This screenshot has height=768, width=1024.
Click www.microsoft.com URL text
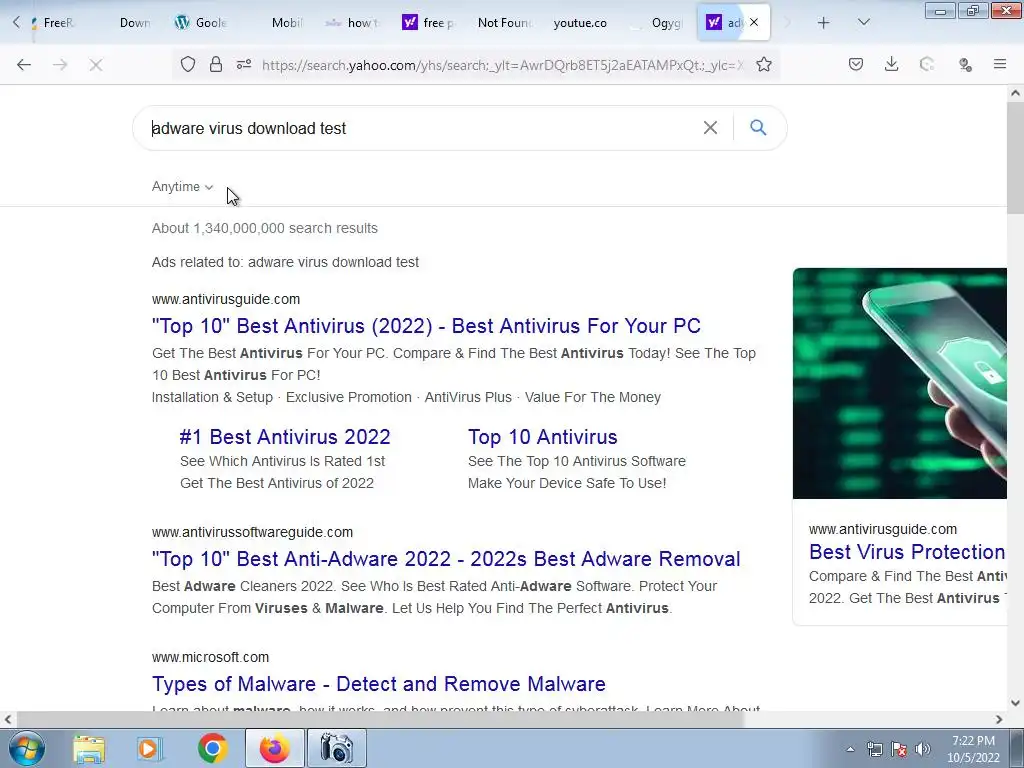[210, 657]
